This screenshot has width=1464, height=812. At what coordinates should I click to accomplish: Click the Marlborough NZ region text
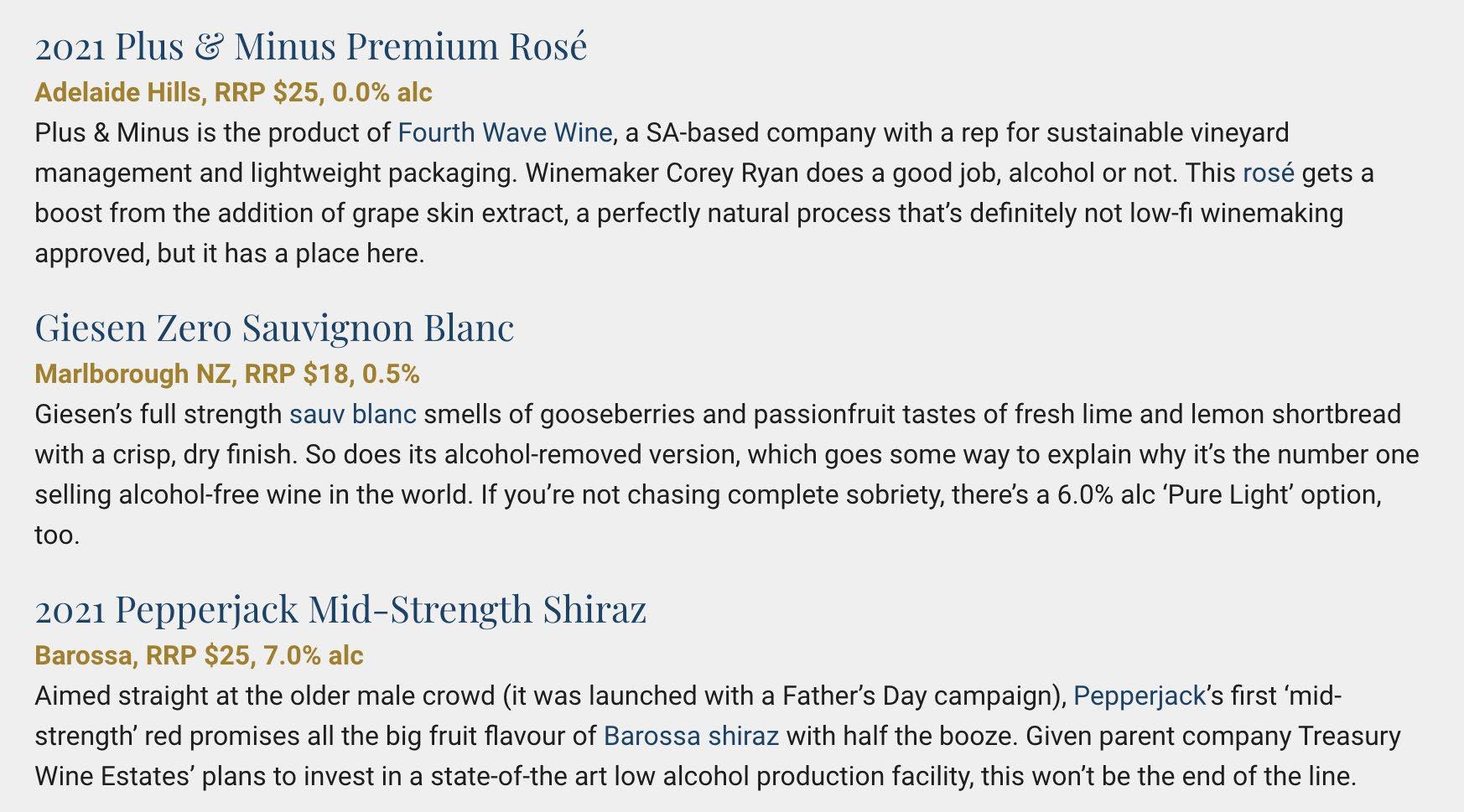[132, 374]
